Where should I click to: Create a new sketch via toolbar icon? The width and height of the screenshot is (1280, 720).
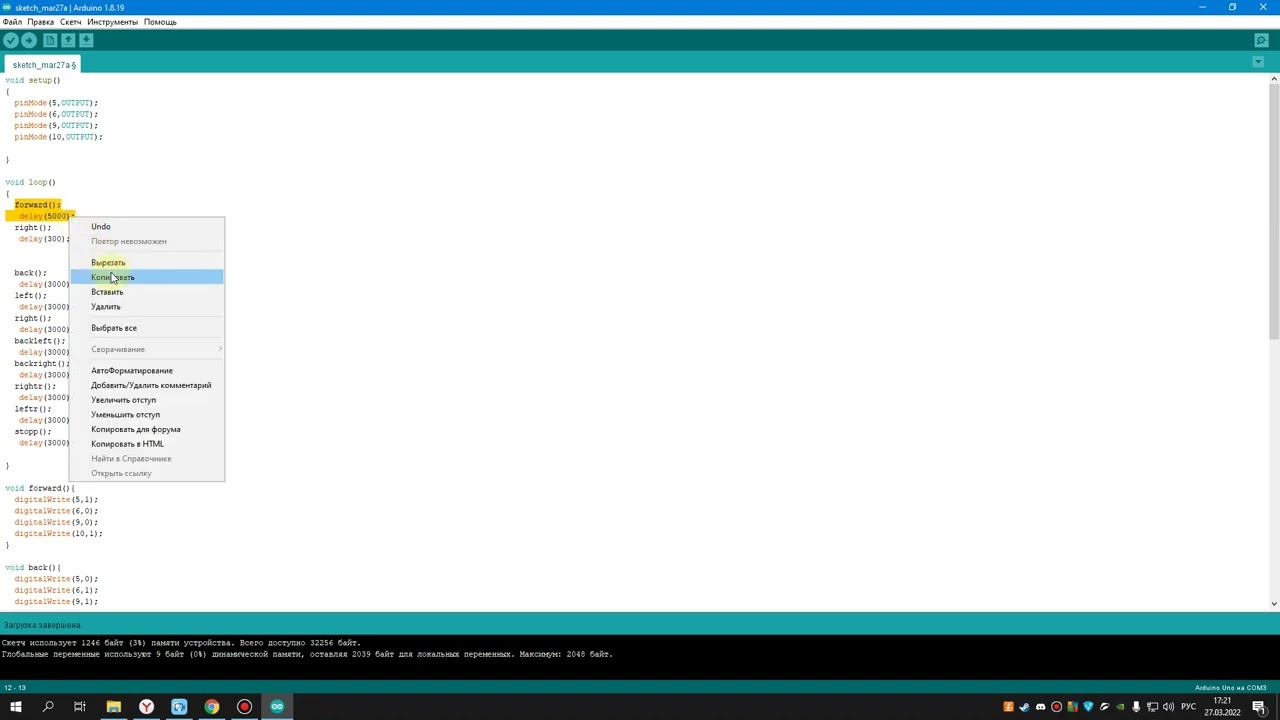pyautogui.click(x=50, y=40)
